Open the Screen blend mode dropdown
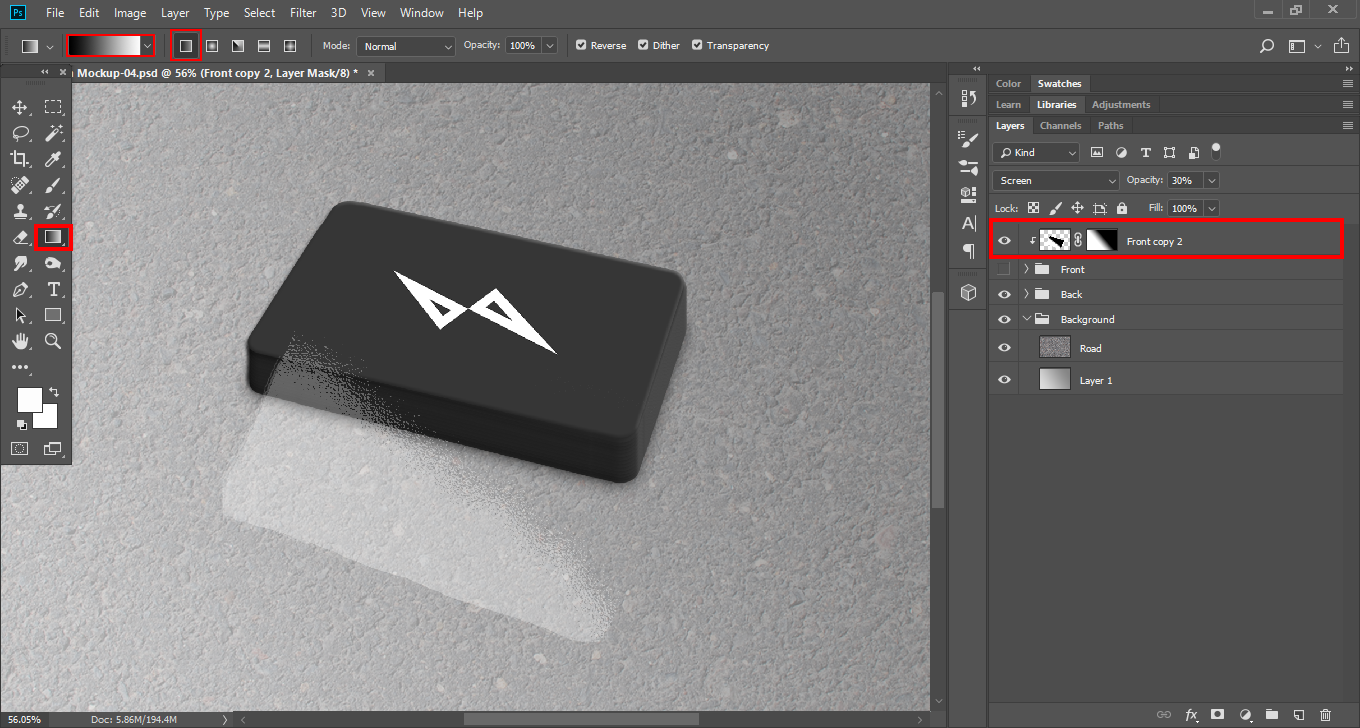This screenshot has width=1360, height=728. coord(1056,180)
